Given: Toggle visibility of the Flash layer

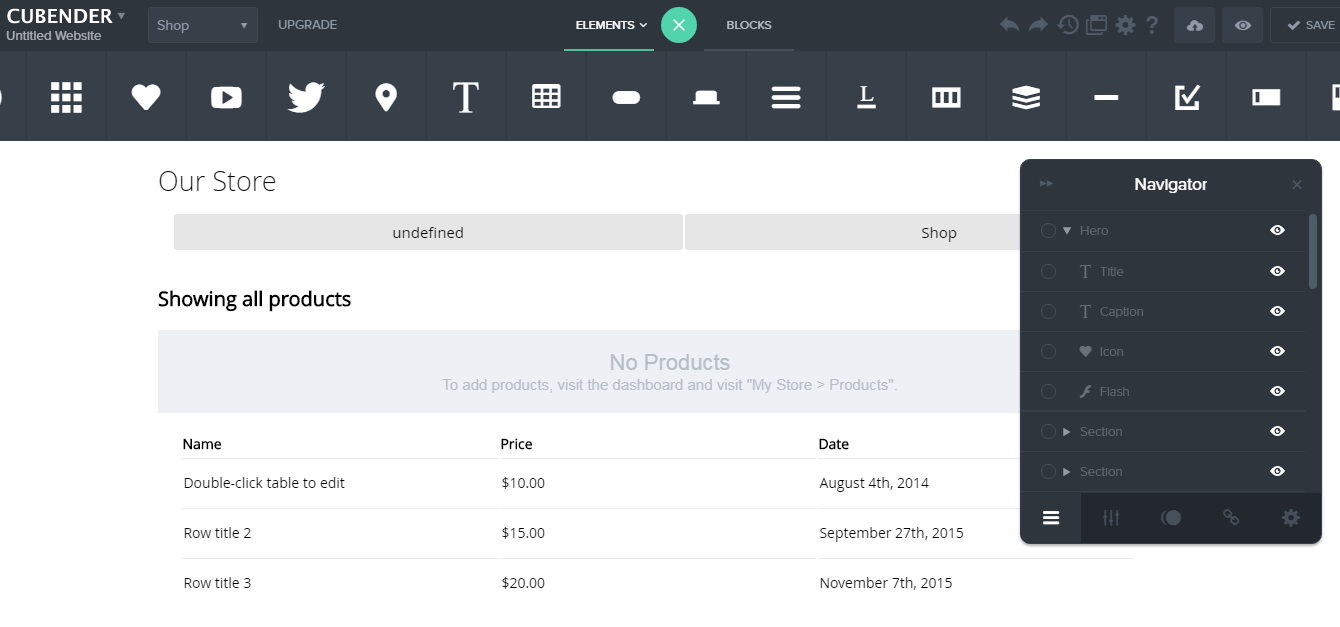Looking at the screenshot, I should 1277,391.
